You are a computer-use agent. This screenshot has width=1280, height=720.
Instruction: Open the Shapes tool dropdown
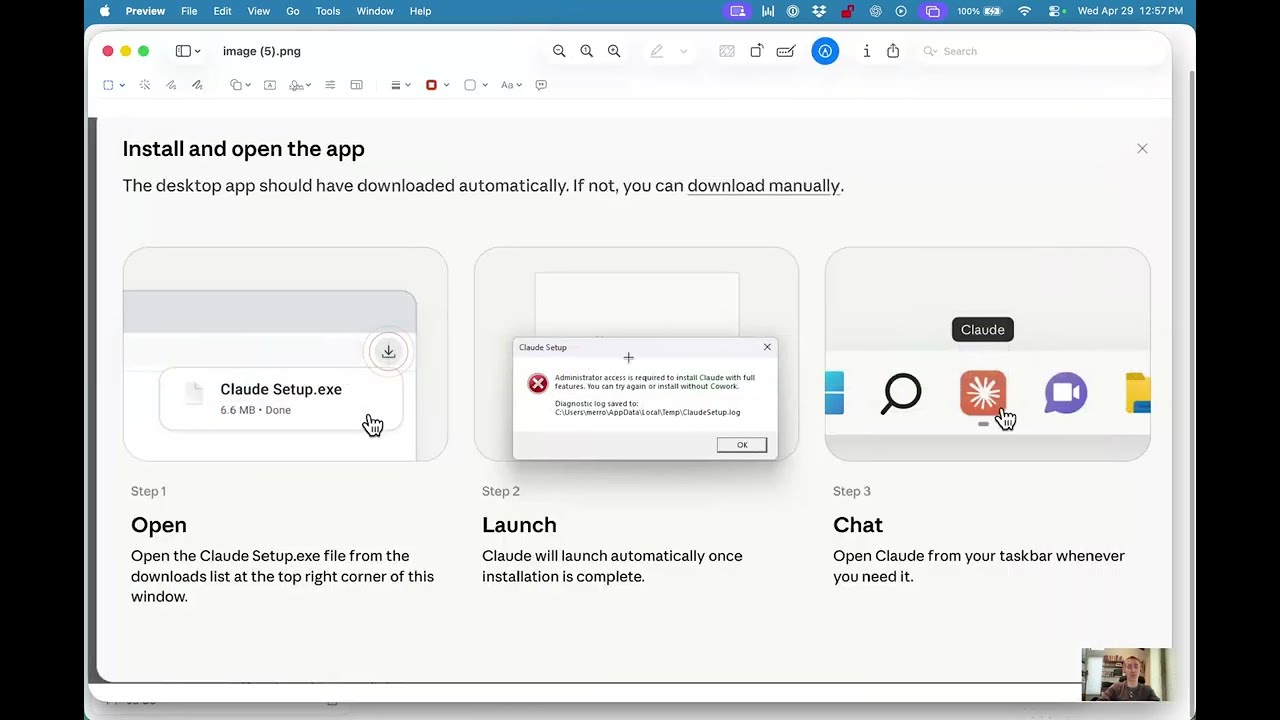point(240,85)
